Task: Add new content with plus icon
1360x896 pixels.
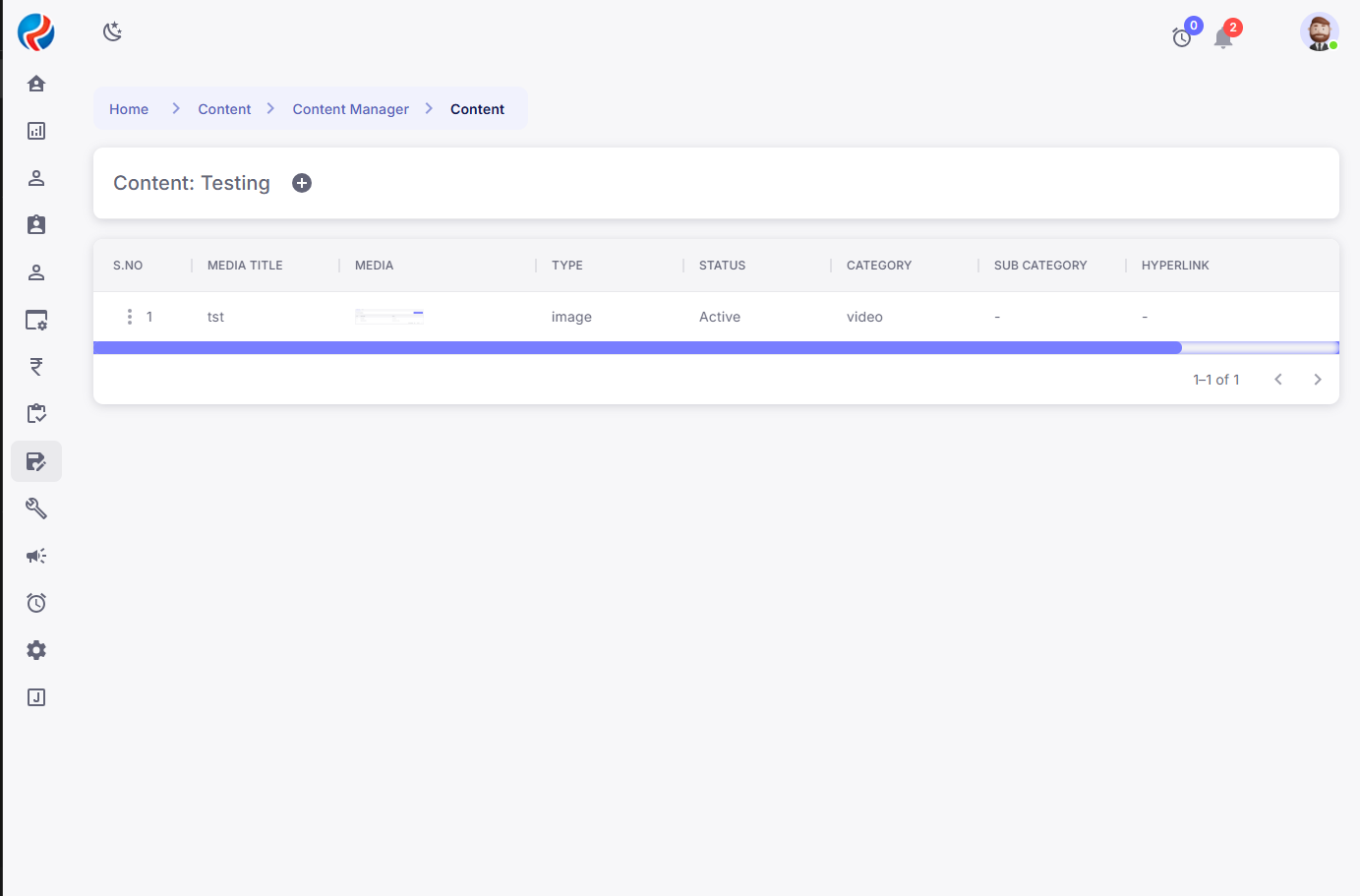Action: [302, 183]
